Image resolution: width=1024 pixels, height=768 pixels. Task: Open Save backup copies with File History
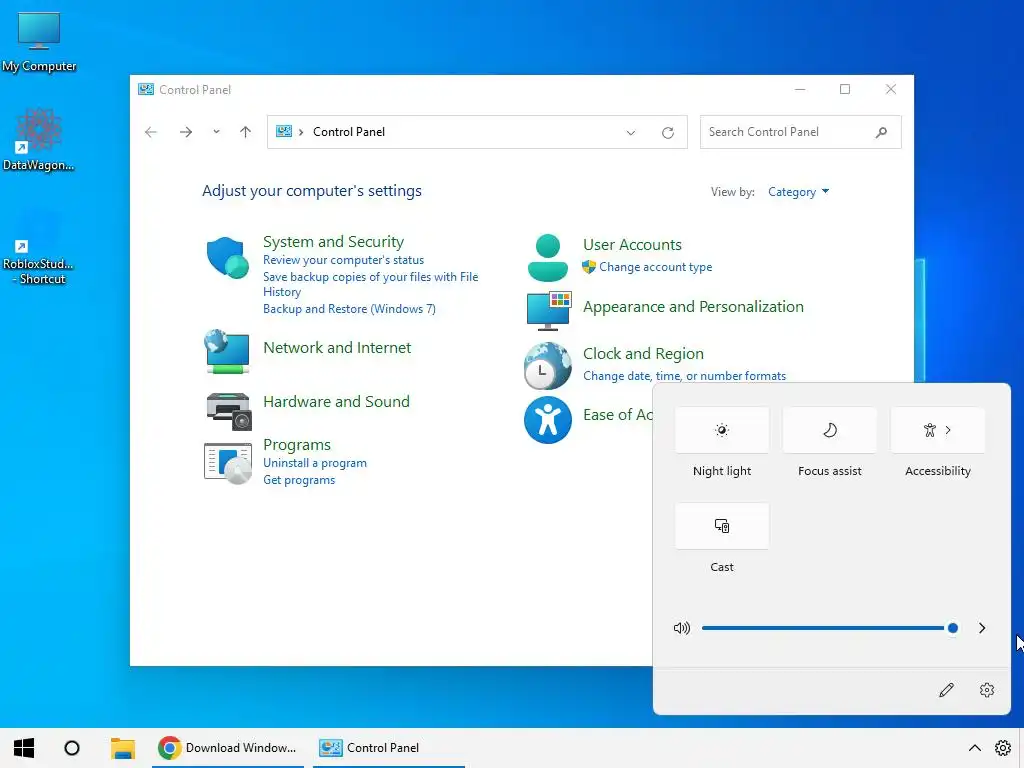pos(370,284)
